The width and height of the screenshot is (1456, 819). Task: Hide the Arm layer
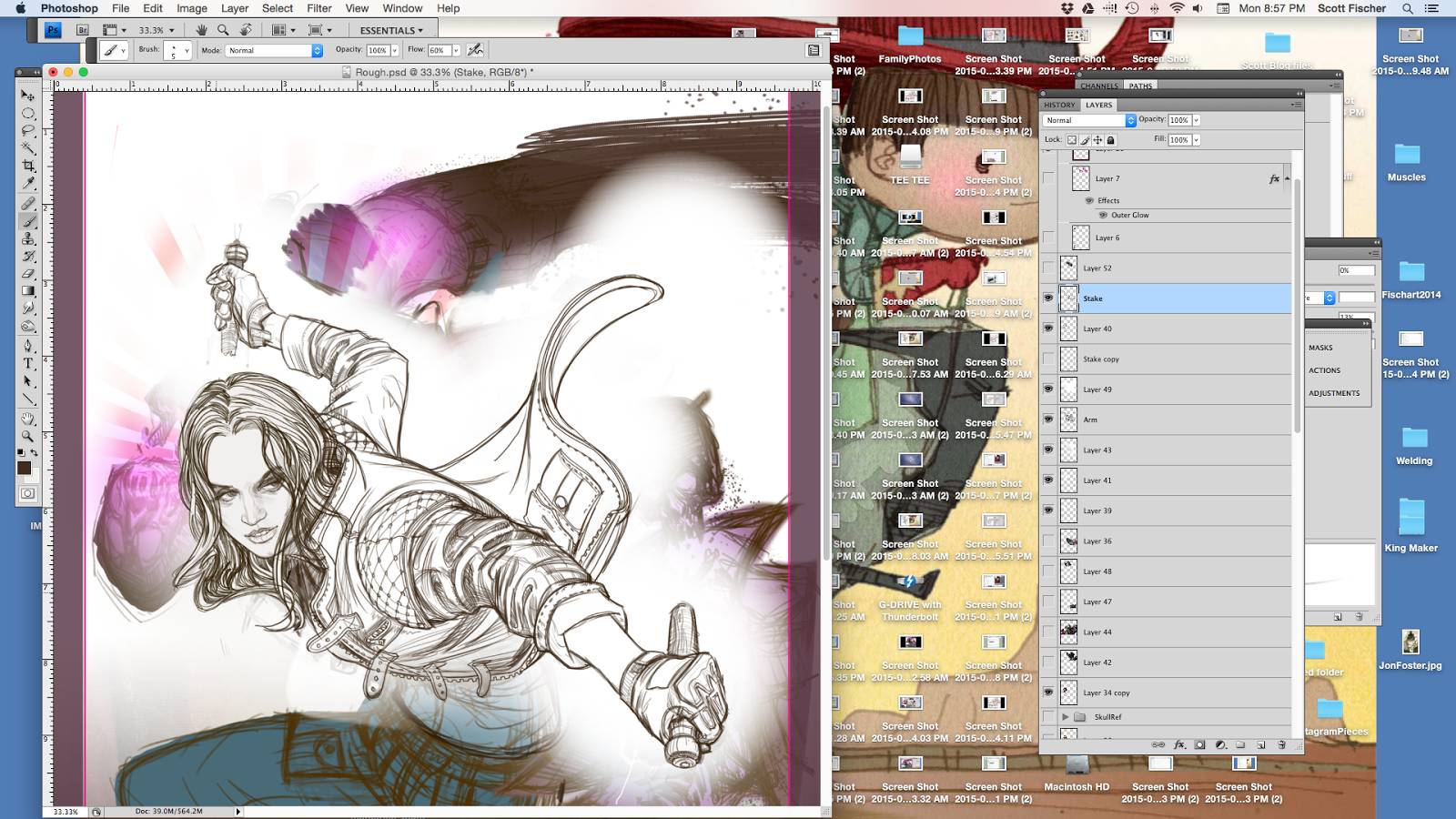[x=1048, y=420]
